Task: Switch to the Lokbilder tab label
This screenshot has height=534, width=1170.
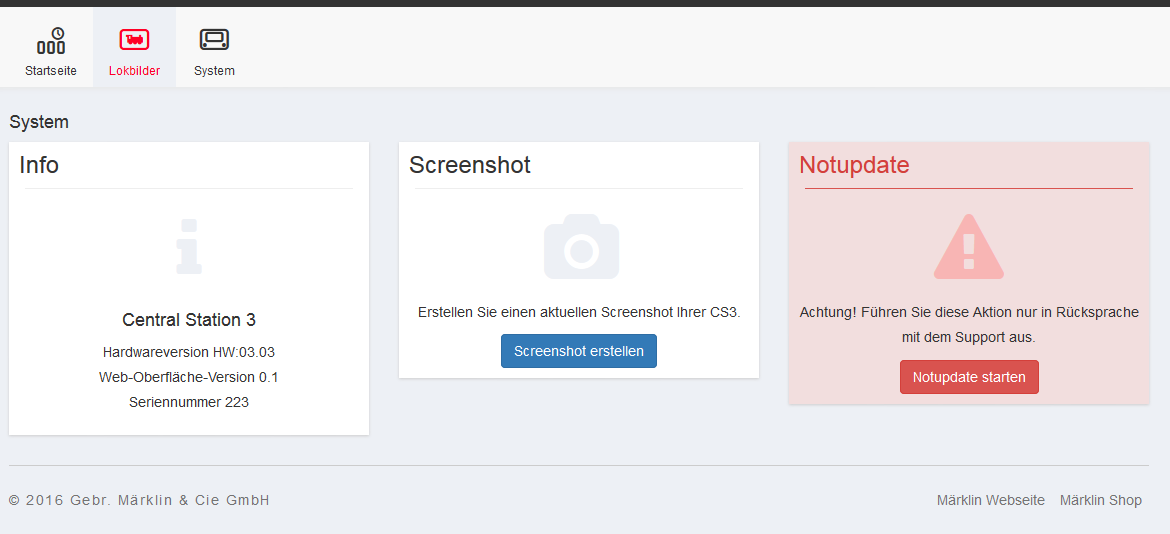Action: (134, 71)
